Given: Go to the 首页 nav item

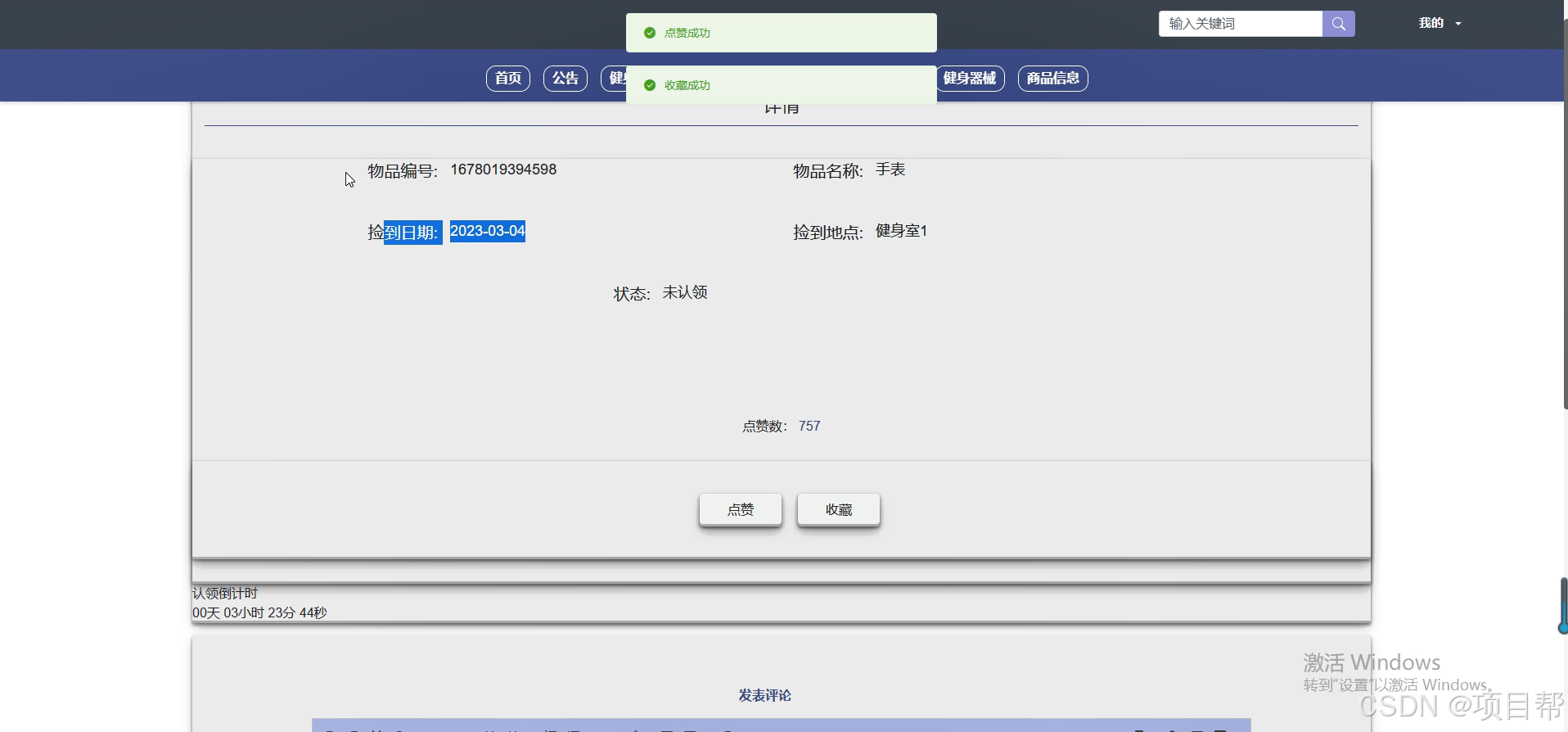Looking at the screenshot, I should pyautogui.click(x=508, y=79).
